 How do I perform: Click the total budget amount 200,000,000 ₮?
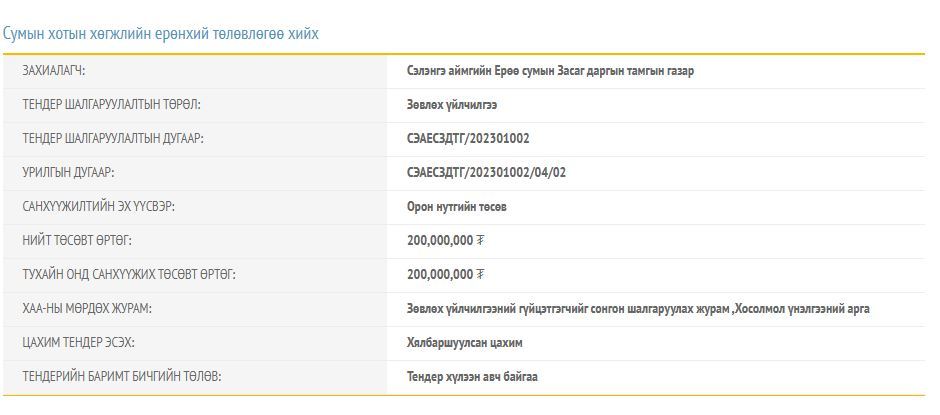pyautogui.click(x=446, y=241)
